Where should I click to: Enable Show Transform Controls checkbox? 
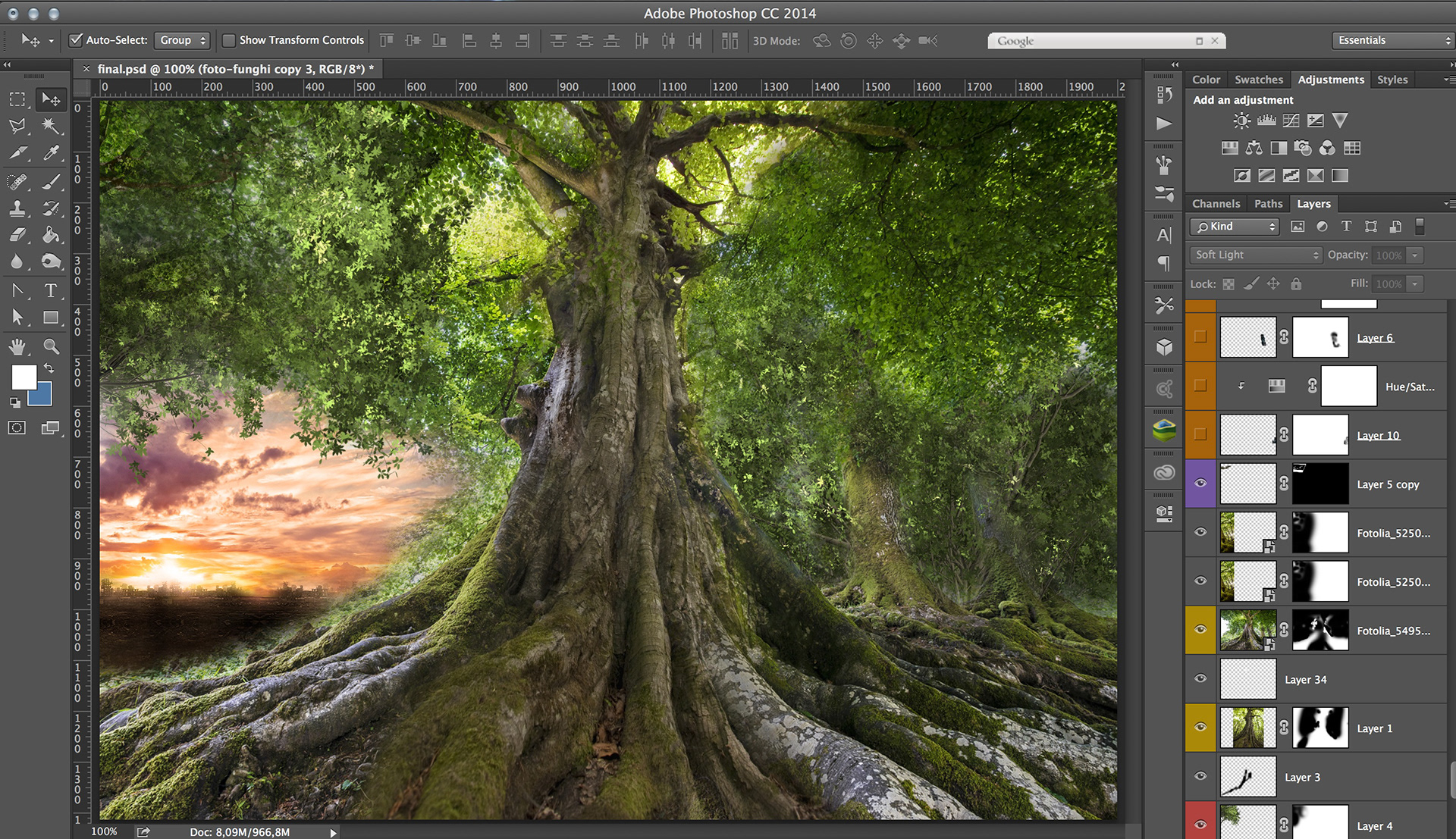point(228,40)
